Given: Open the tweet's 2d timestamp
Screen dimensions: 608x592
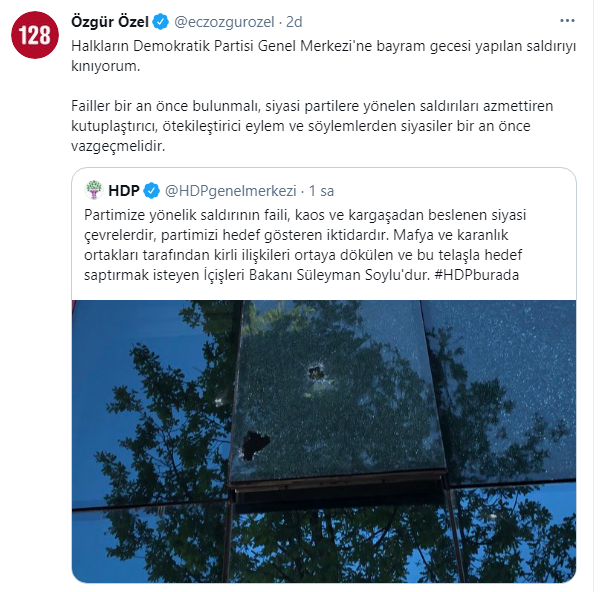Looking at the screenshot, I should click(294, 22).
